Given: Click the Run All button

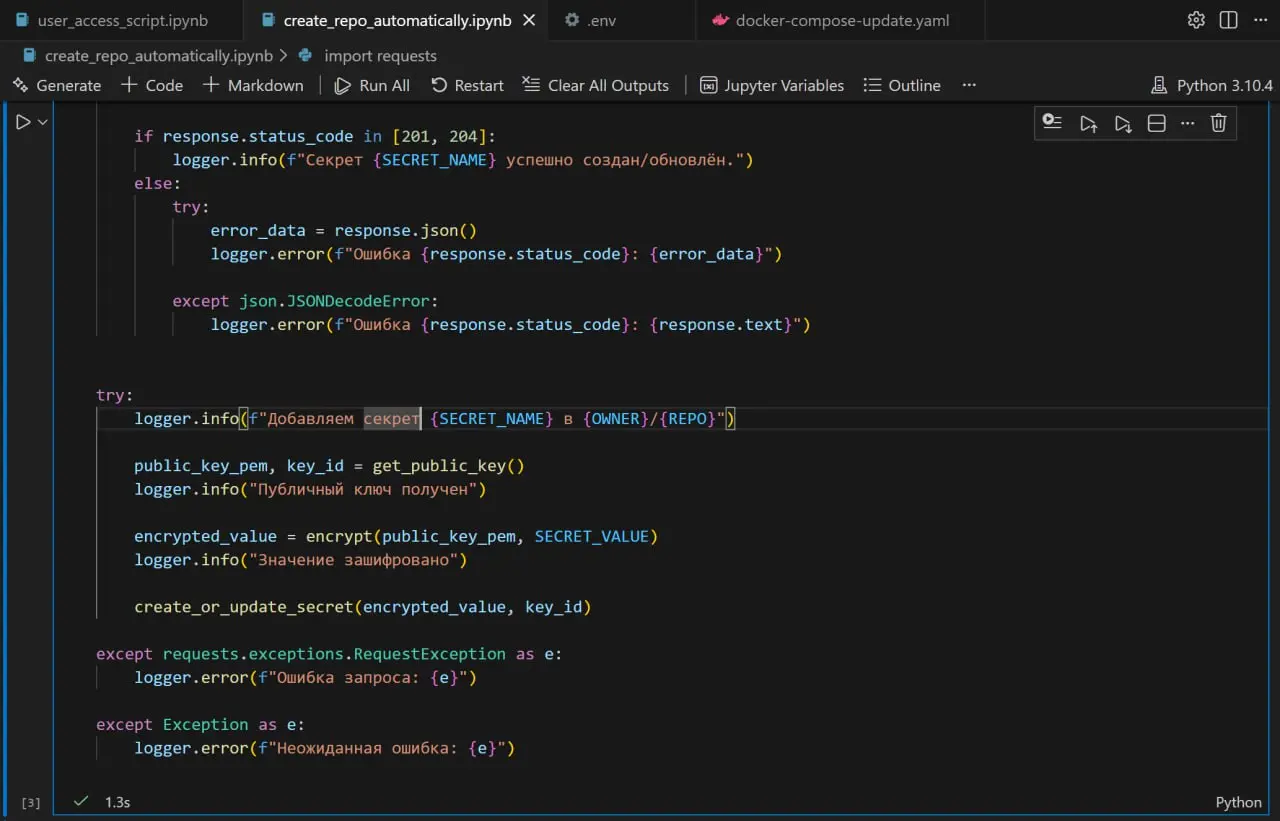Looking at the screenshot, I should coord(372,85).
